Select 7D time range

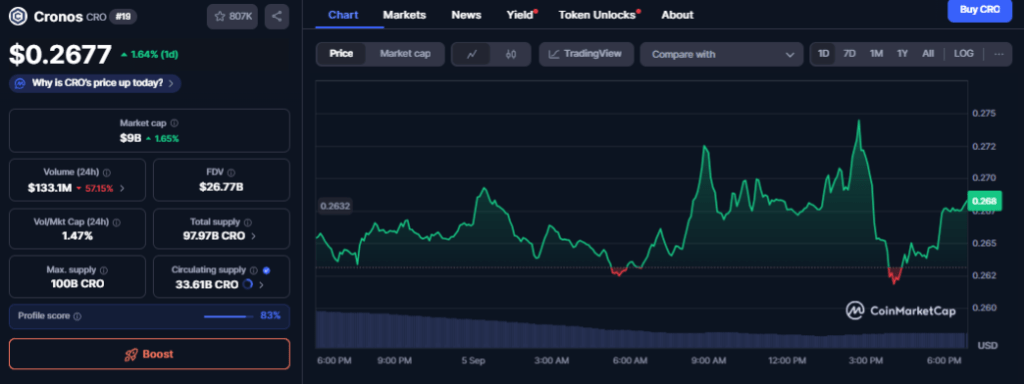849,54
